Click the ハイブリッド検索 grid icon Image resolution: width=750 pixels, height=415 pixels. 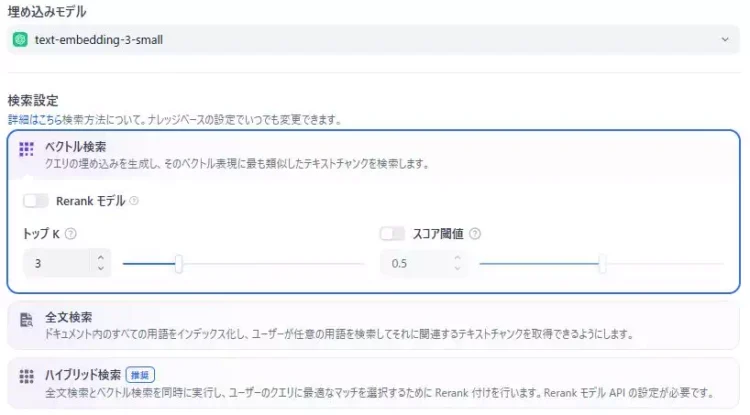[x=26, y=376]
